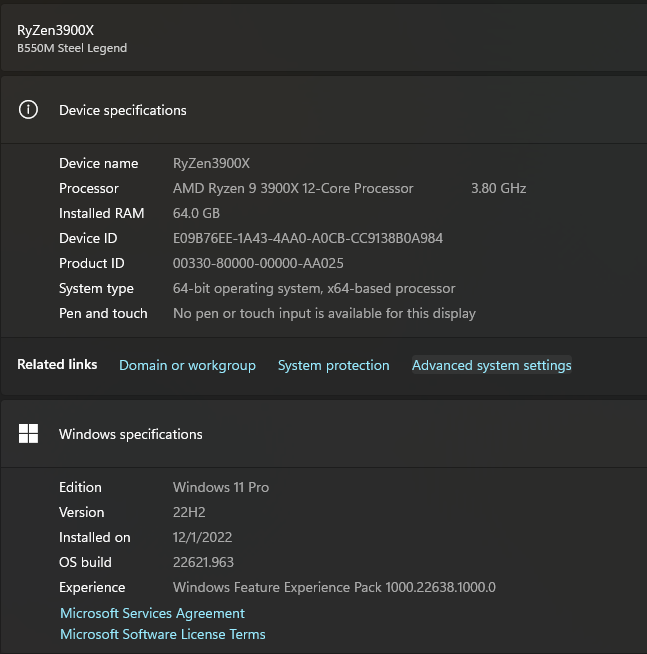Click the 64-bit operating system text
Image resolution: width=647 pixels, height=654 pixels.
coord(314,288)
